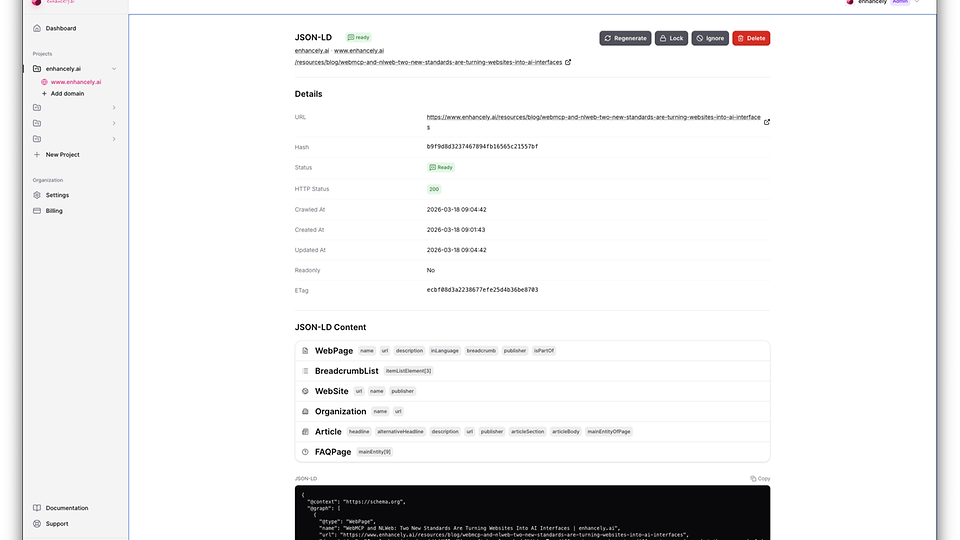The height and width of the screenshot is (540, 960).
Task: Click the WebPage schema type icon
Action: pyautogui.click(x=305, y=351)
